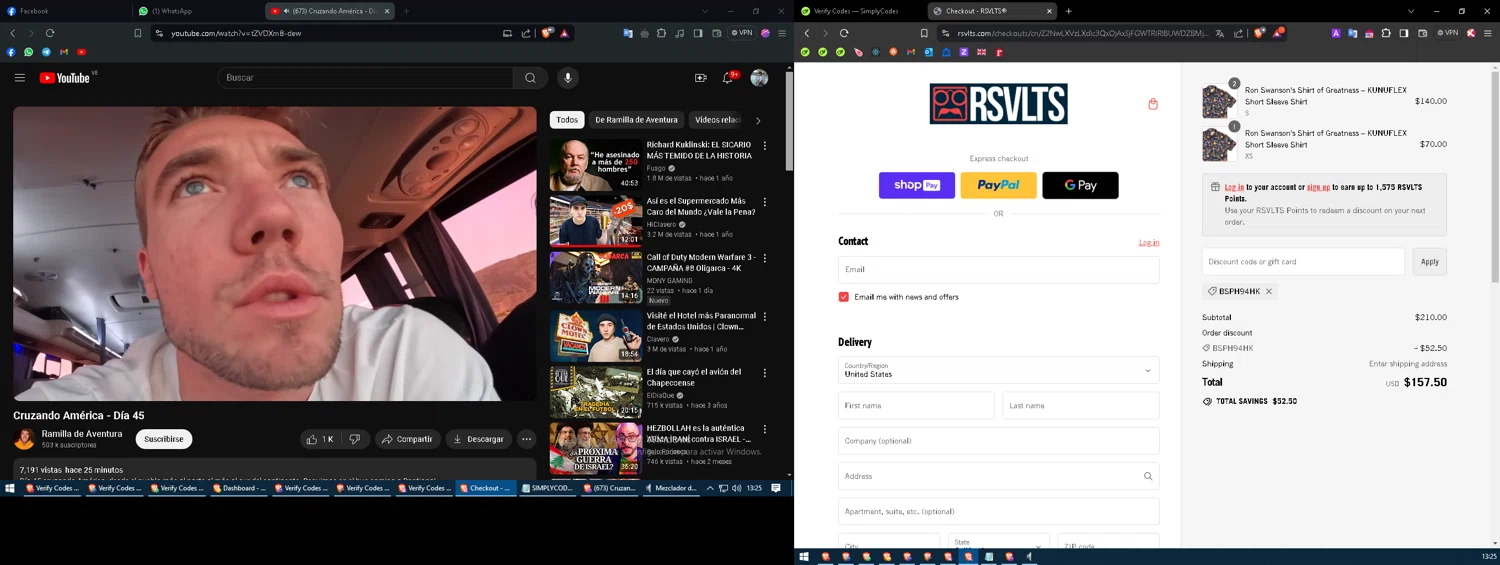Switch to the WhatsApp tab
Viewport: 1500px width, 565px height.
click(198, 11)
